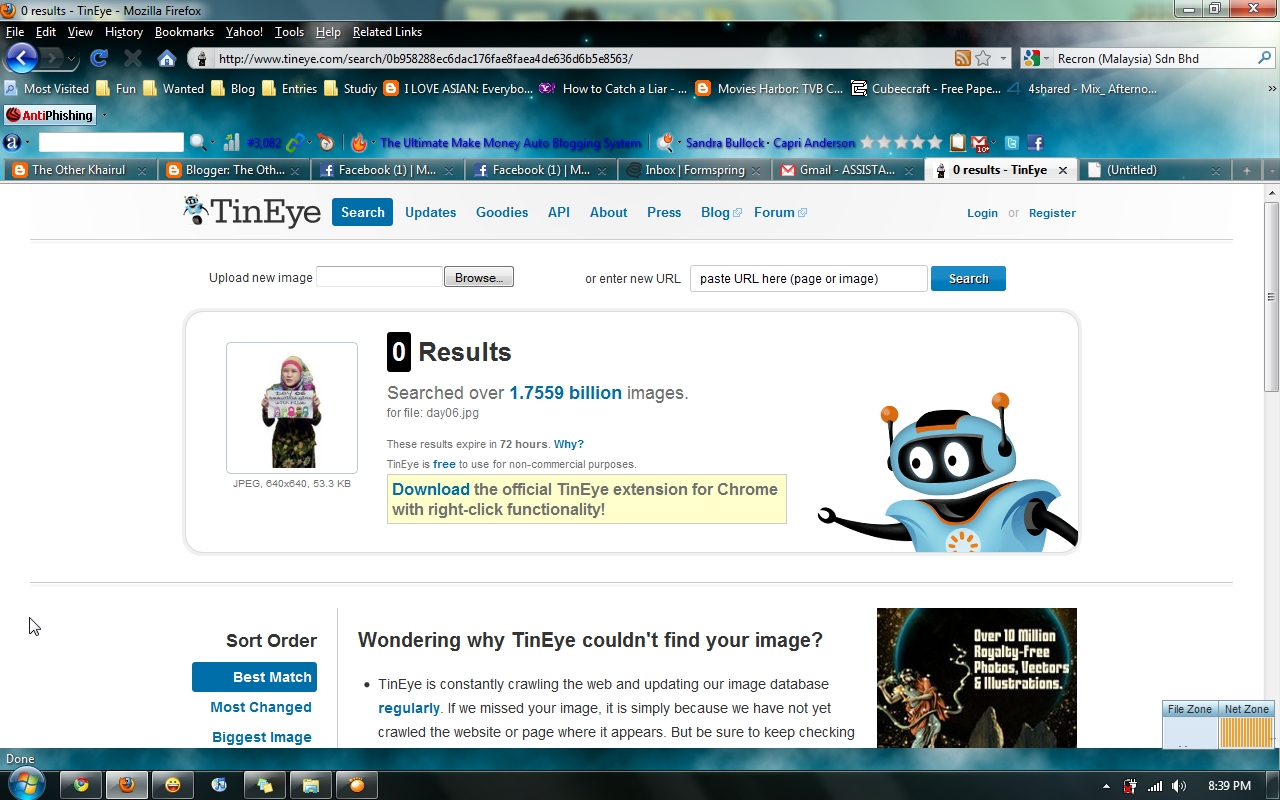Viewport: 1280px width, 800px height.
Task: Switch to the Gmail - ASSISTA... tab
Action: [x=848, y=170]
